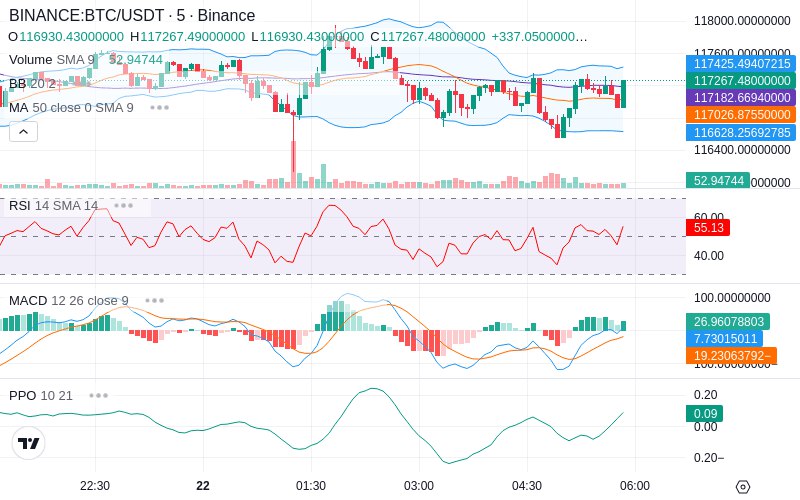Image resolution: width=800 pixels, height=500 pixels.
Task: Click the 03:00 time axis label
Action: 419,486
